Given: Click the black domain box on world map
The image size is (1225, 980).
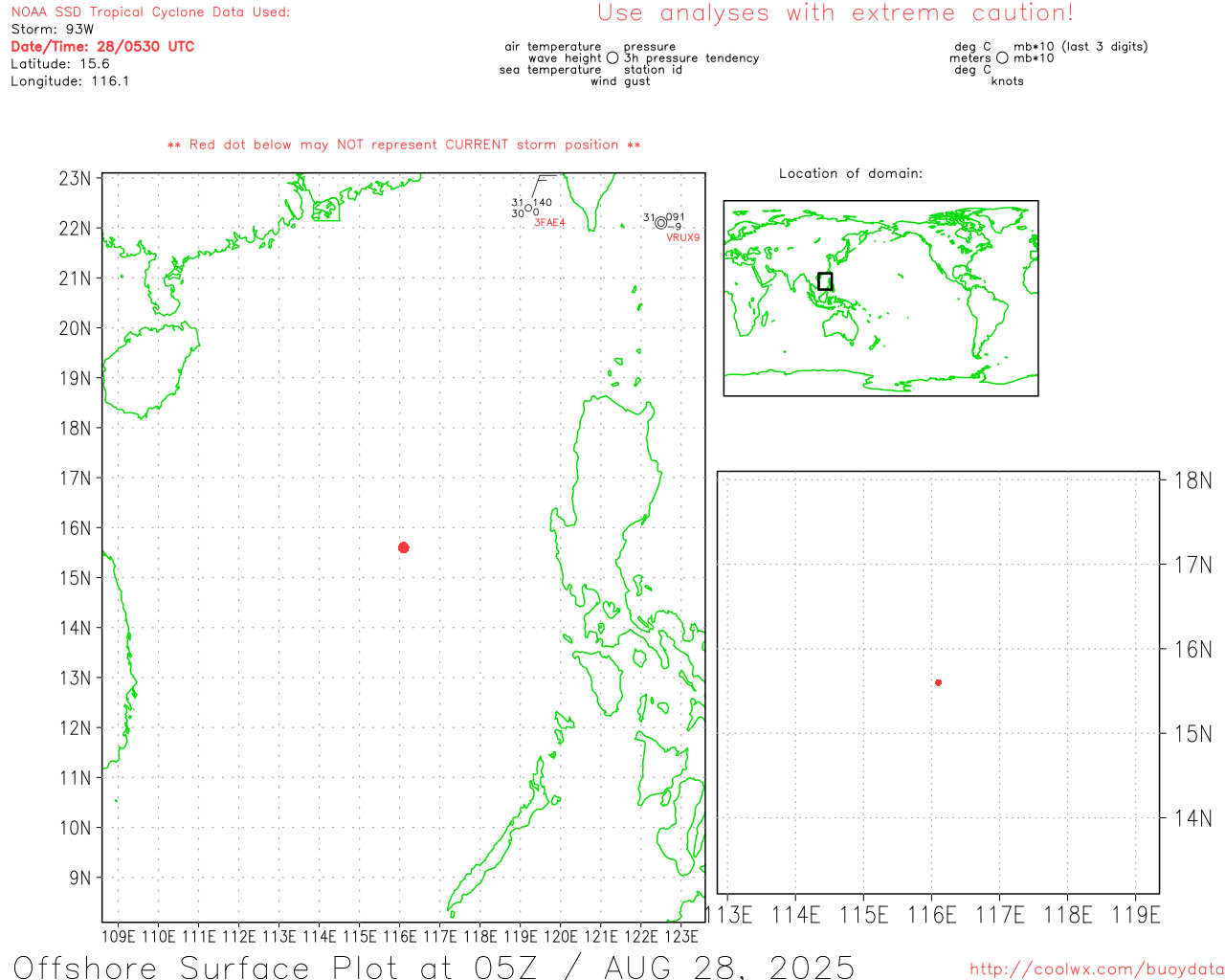Looking at the screenshot, I should coord(825,281).
